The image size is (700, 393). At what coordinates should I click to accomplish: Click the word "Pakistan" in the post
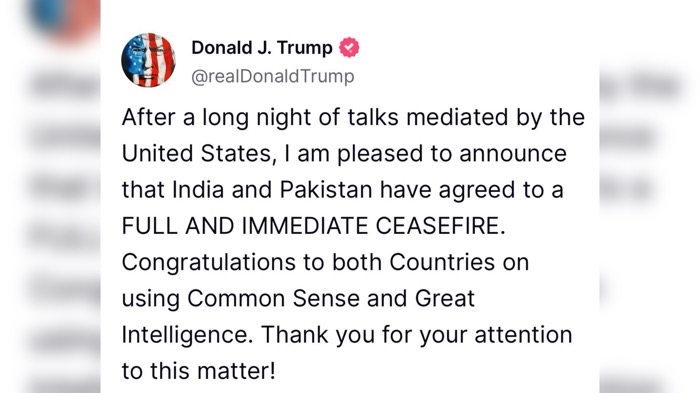[x=326, y=189]
